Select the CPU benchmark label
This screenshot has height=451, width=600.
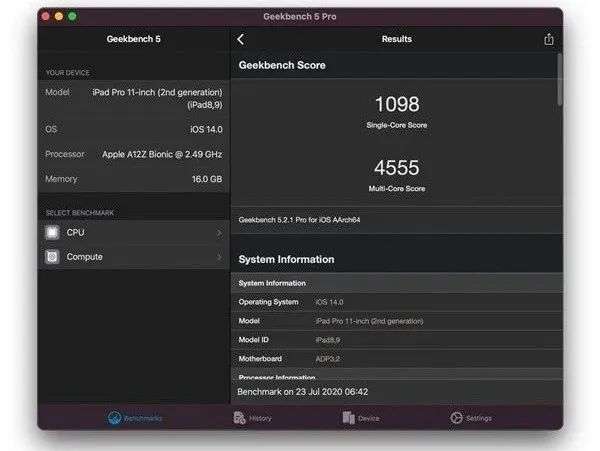coord(75,233)
